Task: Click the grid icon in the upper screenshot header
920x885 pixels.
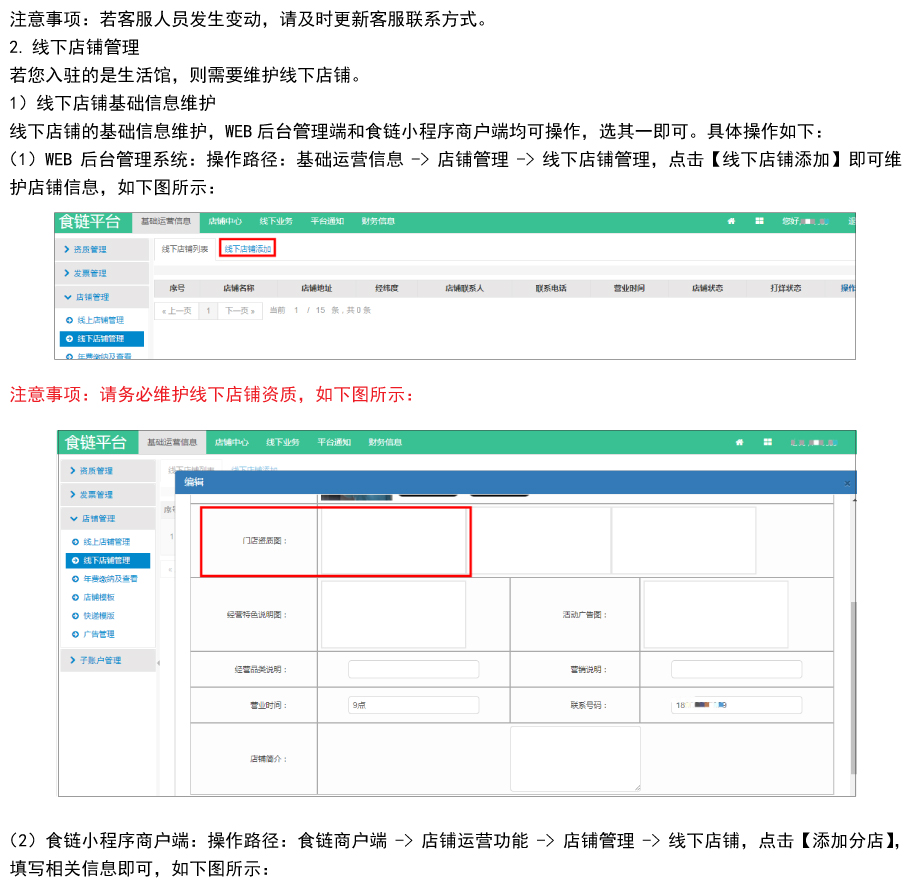Action: tap(759, 221)
